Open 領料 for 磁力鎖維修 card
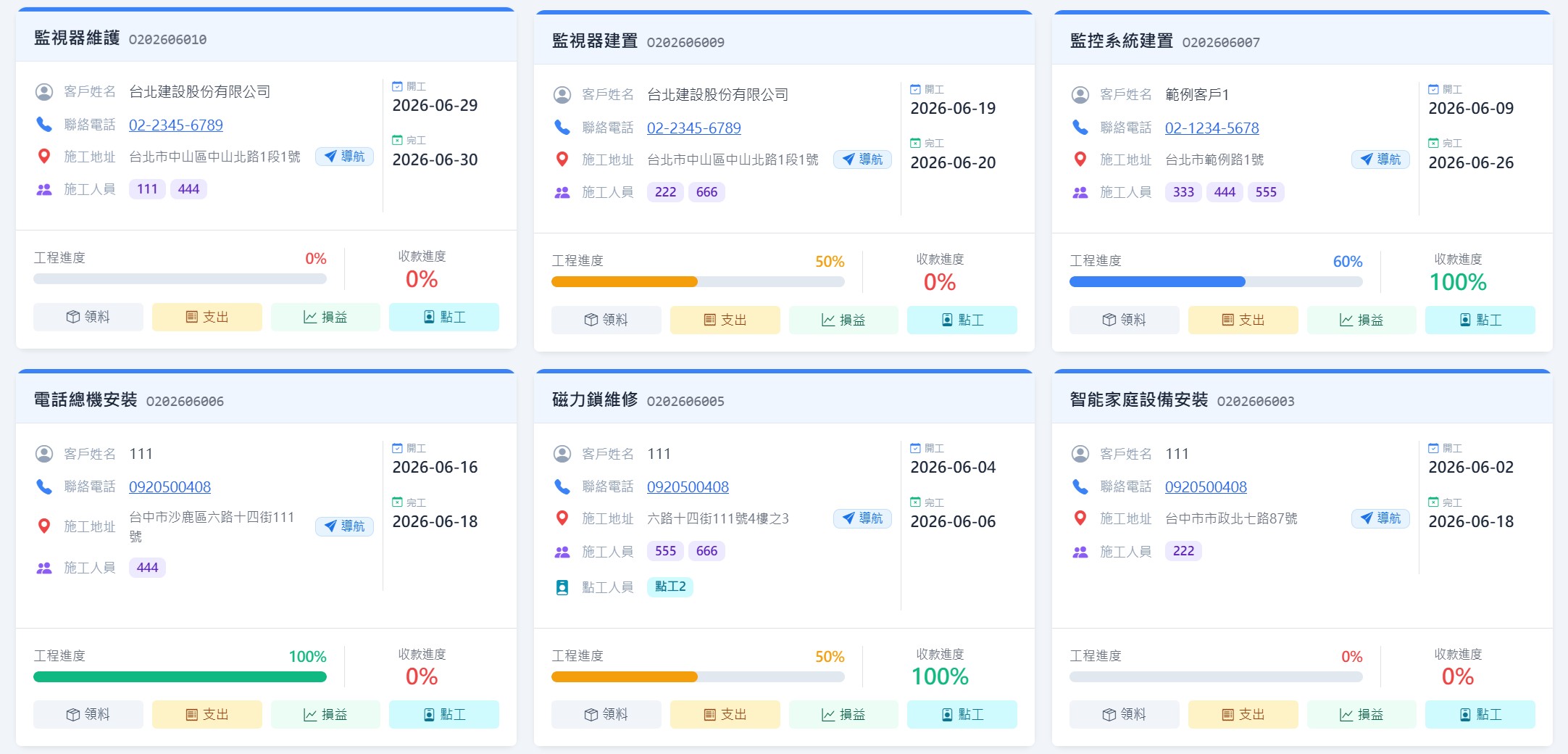This screenshot has width=1568, height=754. tap(606, 714)
